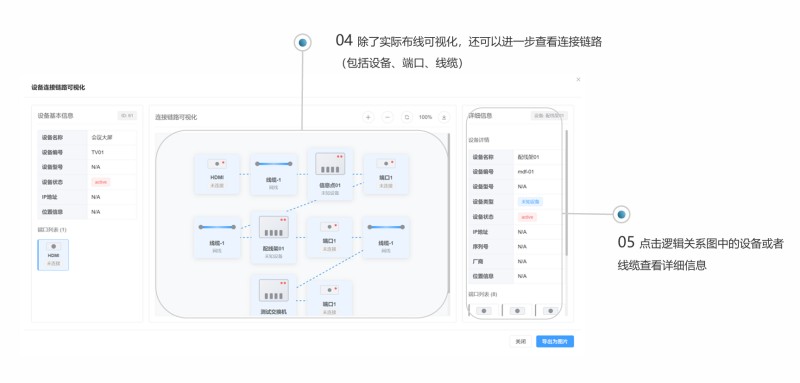Click device number value mdf-01
800x383 pixels.
(x=526, y=172)
